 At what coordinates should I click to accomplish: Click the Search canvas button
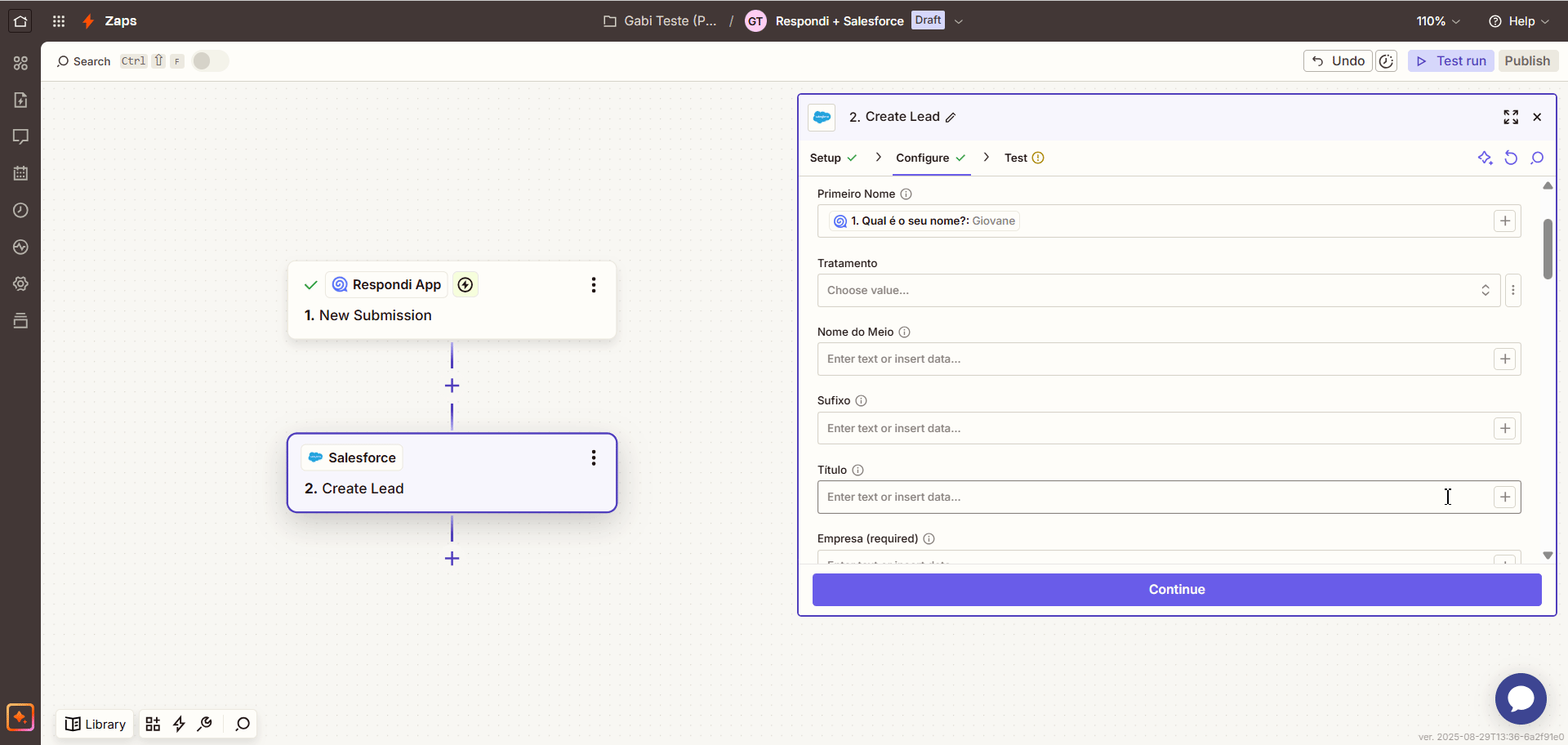[x=83, y=61]
